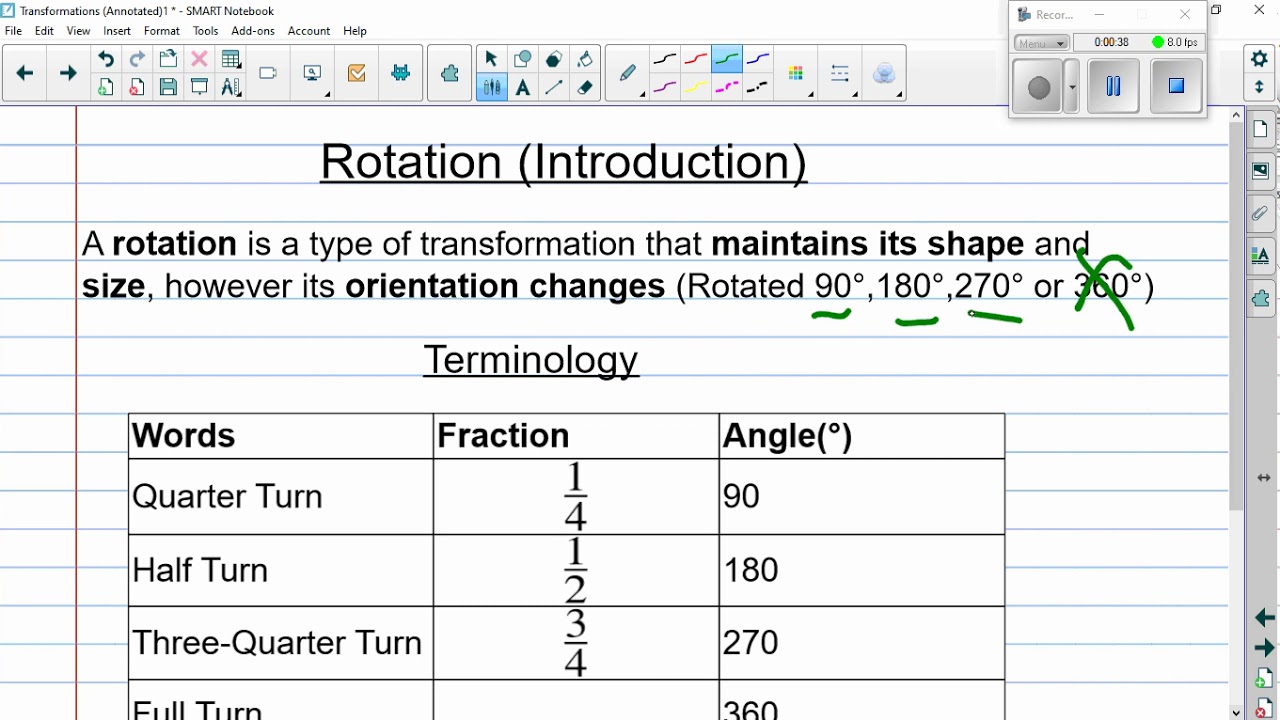1280x720 pixels.
Task: Open the recorder Menu dropdown
Action: pos(1041,43)
